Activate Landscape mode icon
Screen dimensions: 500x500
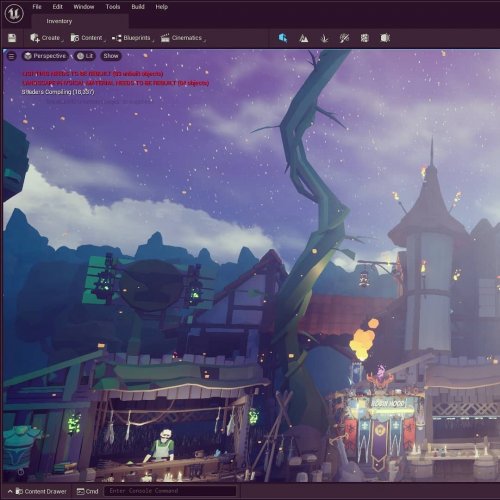point(304,38)
